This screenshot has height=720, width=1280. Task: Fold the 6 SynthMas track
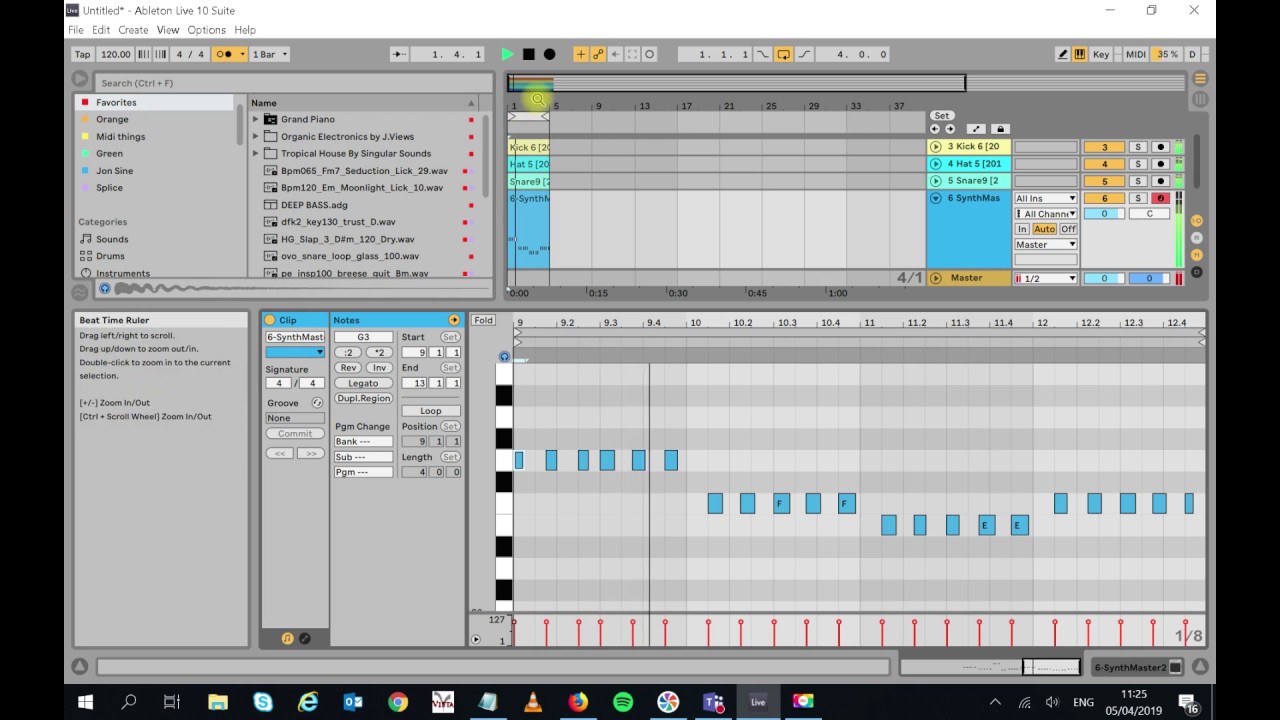coord(936,198)
